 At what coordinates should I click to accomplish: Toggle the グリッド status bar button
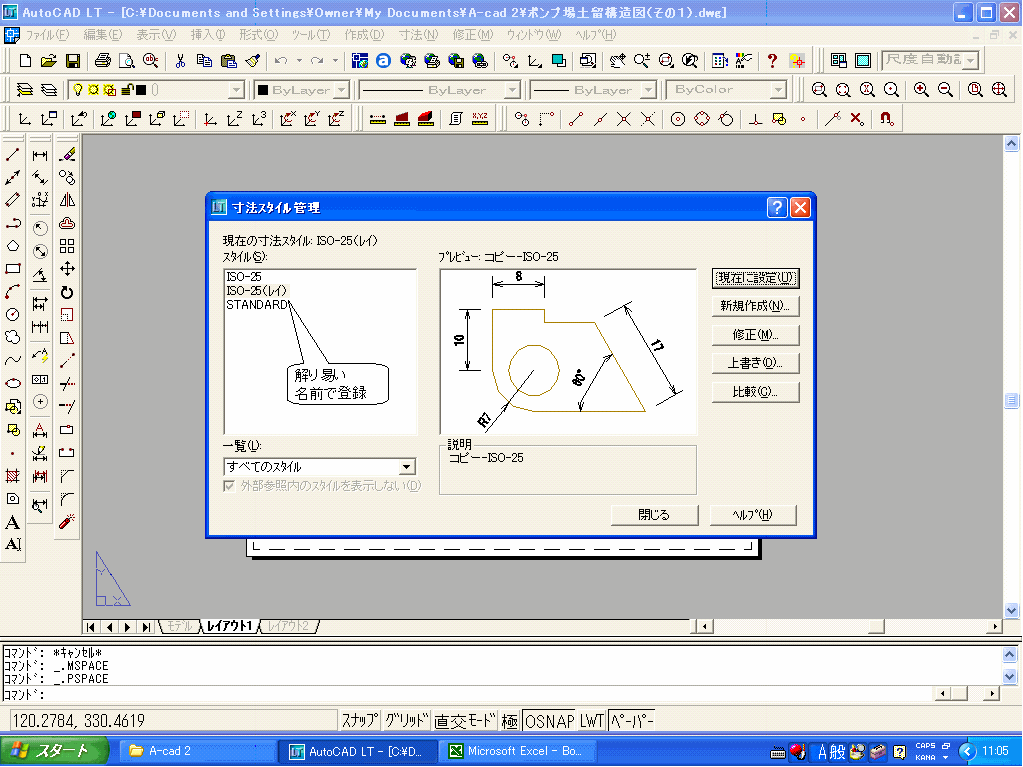406,721
